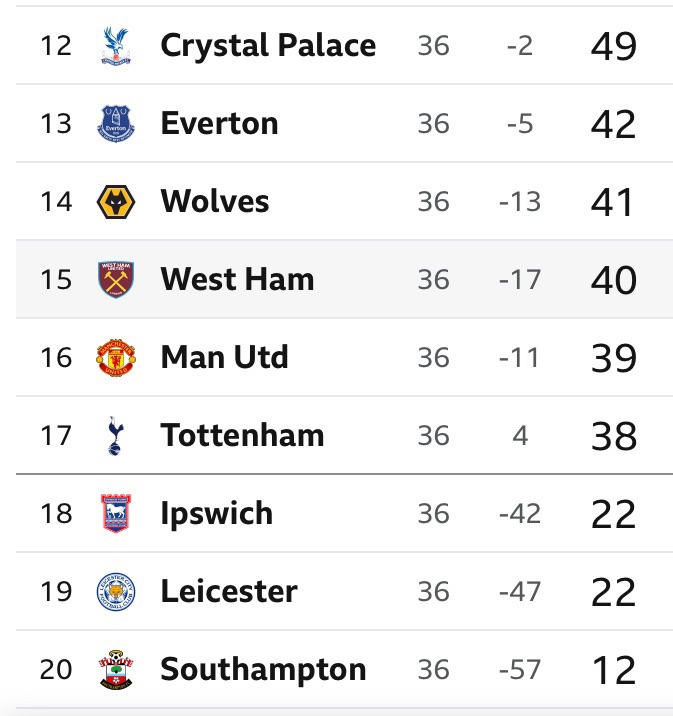
Task: Click the Crystal Palace club crest
Action: point(115,46)
